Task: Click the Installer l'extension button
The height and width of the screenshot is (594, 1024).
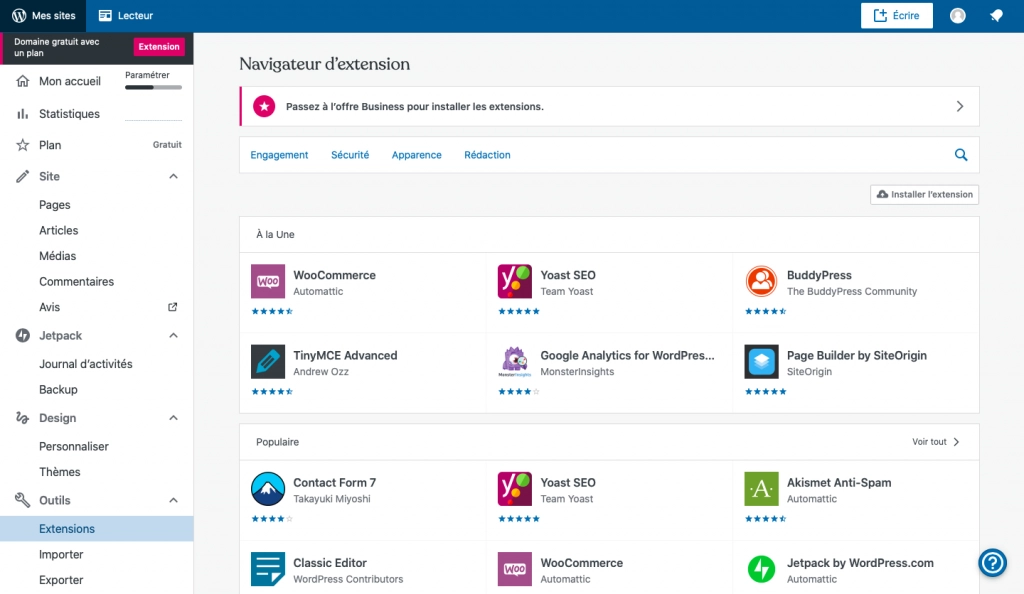Action: click(x=924, y=195)
